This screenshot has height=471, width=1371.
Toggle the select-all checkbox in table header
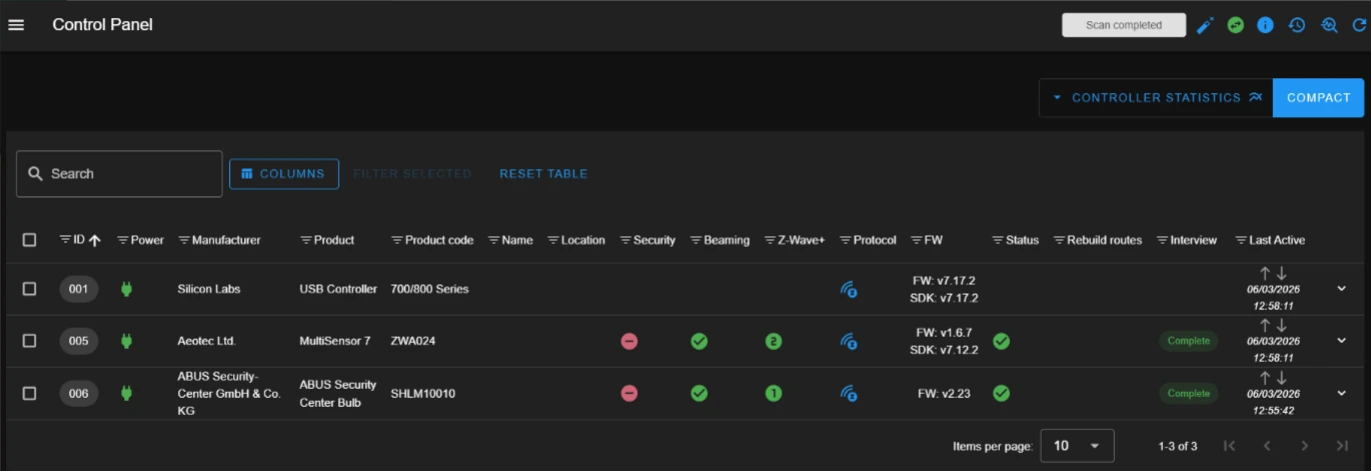click(x=30, y=240)
